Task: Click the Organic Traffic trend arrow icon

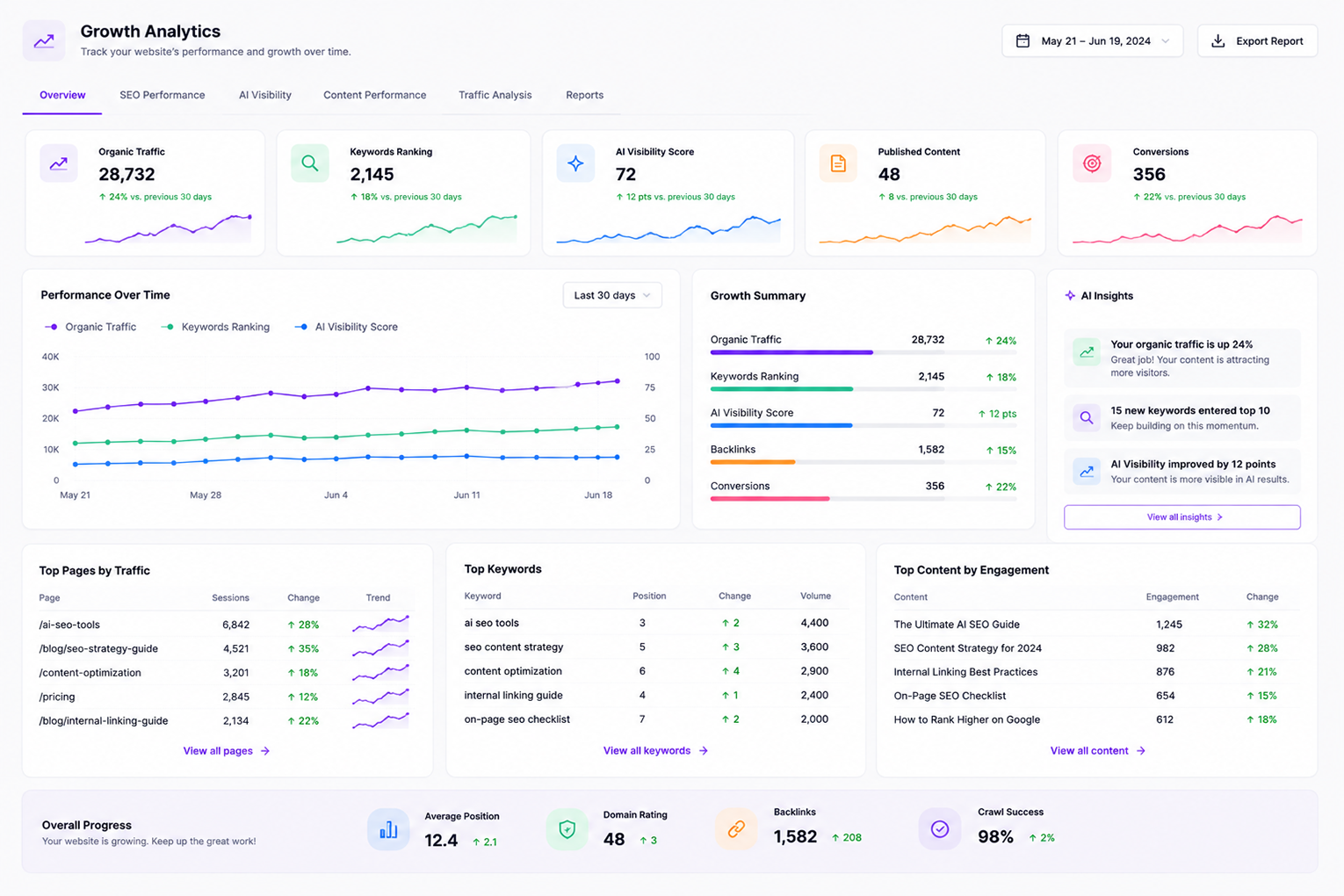Action: coord(59,163)
